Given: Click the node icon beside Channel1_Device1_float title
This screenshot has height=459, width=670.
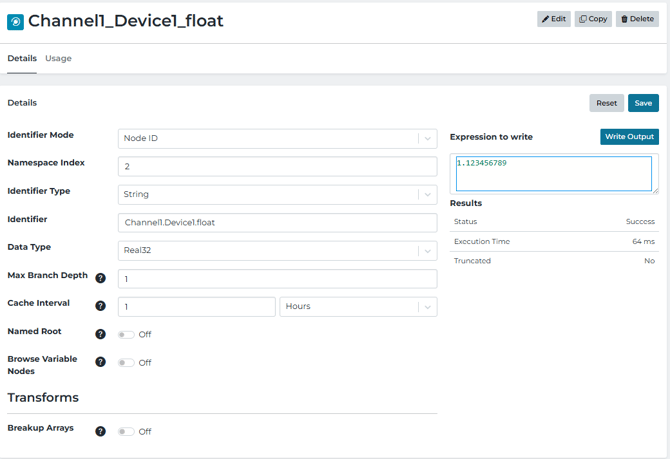Looking at the screenshot, I should click(15, 21).
